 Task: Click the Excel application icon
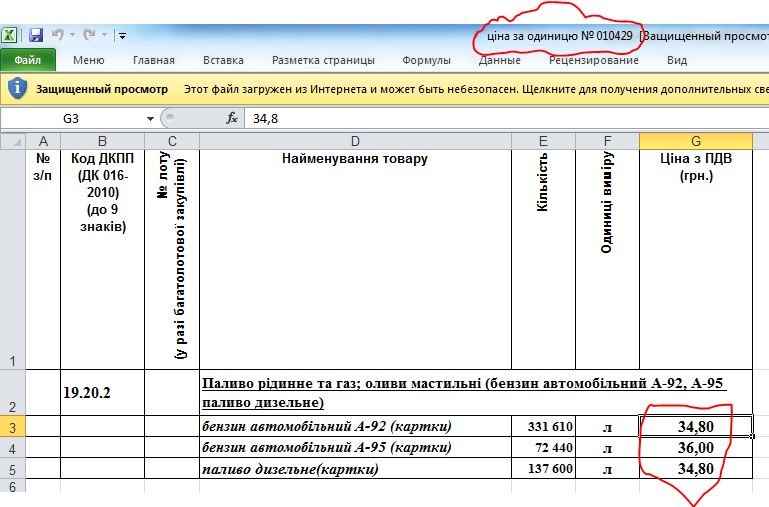[x=9, y=35]
